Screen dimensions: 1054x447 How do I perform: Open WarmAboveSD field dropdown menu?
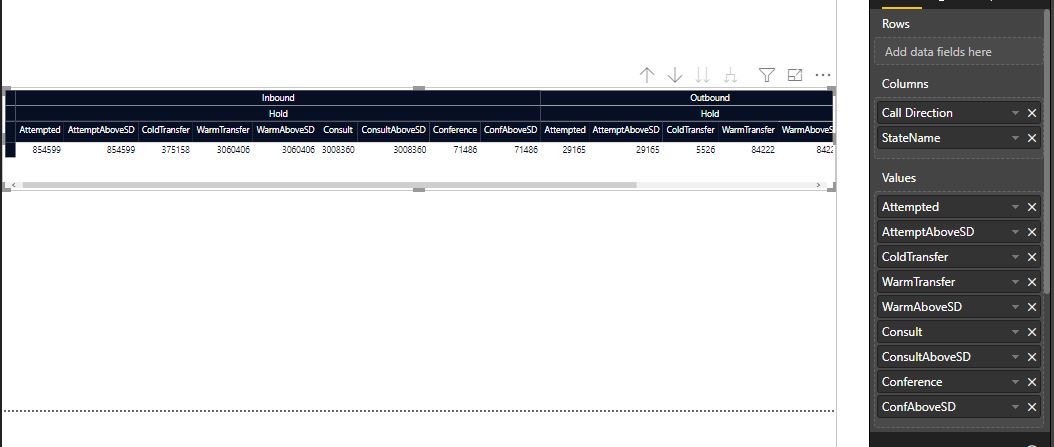[1016, 307]
